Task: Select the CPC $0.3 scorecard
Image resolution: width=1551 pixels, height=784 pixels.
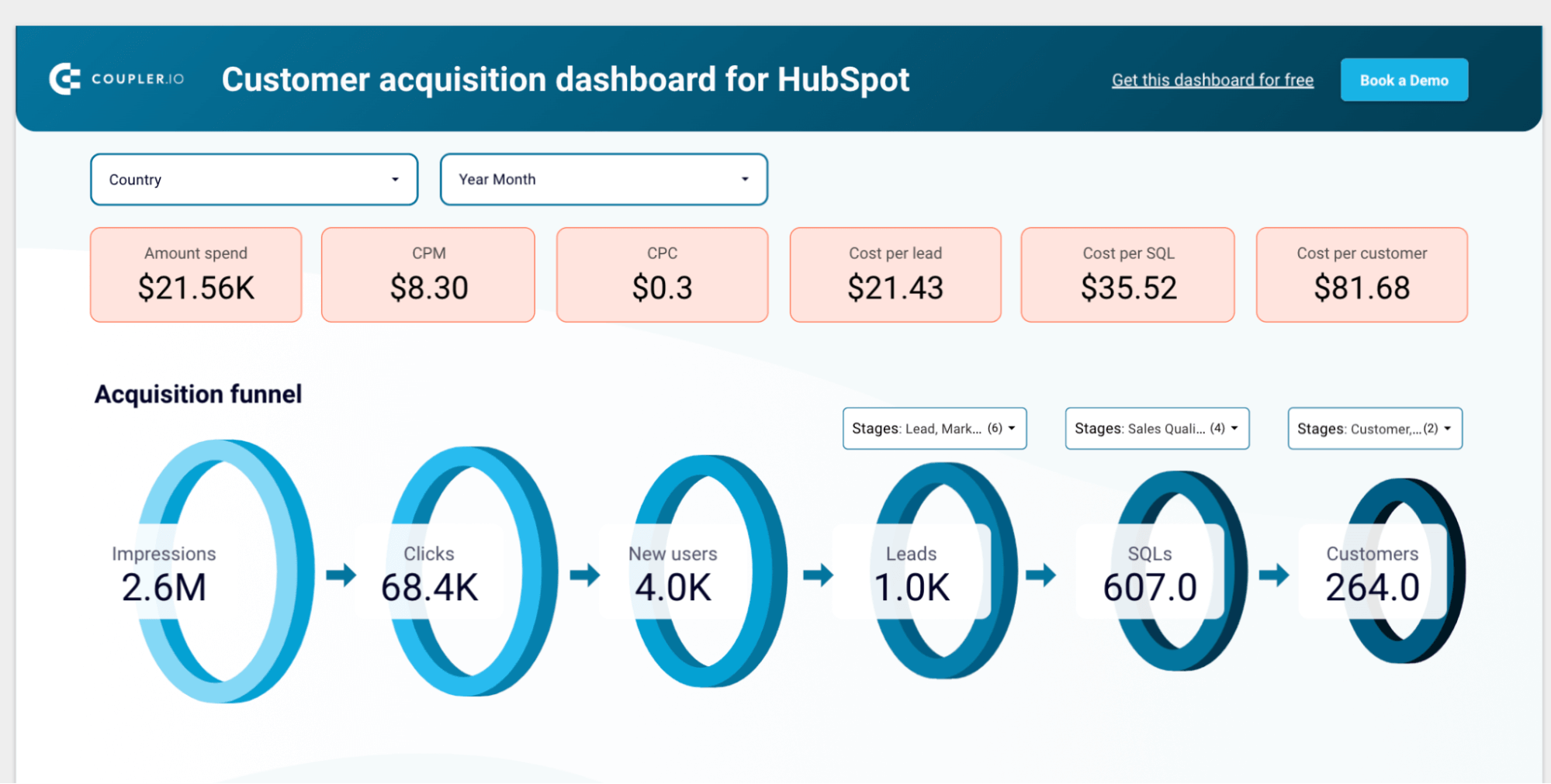Action: pos(662,275)
